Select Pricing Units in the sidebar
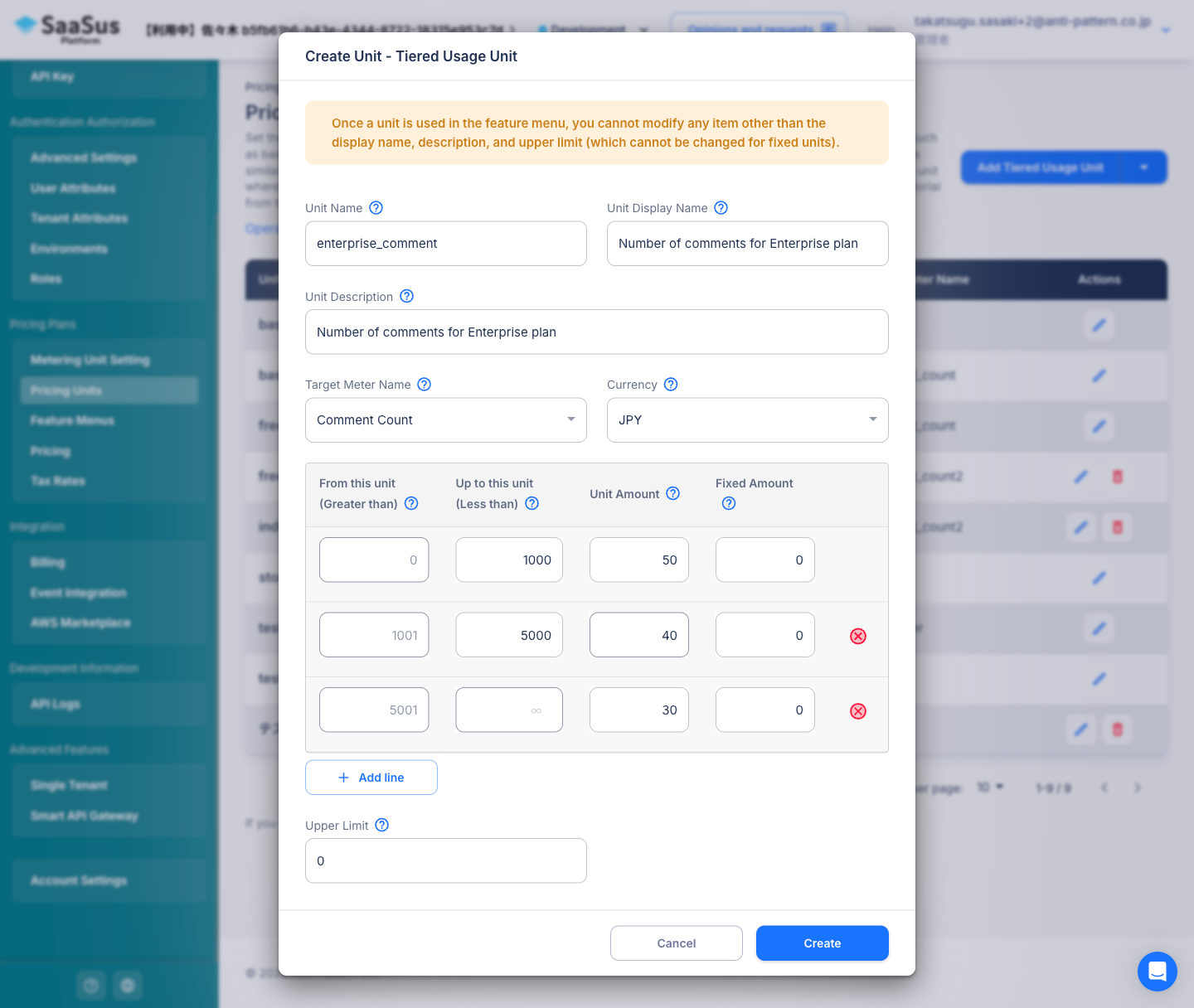 pos(109,390)
